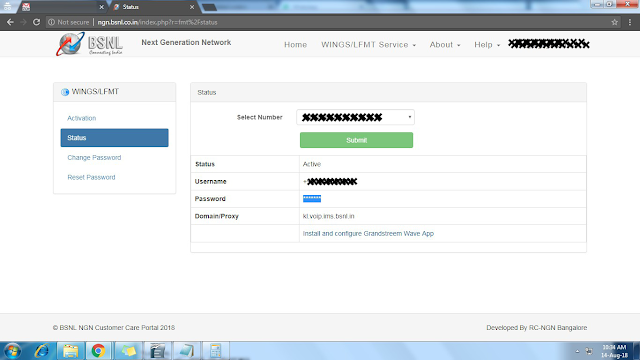Click the BSNL logo in header
Viewport: 640px width, 360px height.
pyautogui.click(x=89, y=44)
